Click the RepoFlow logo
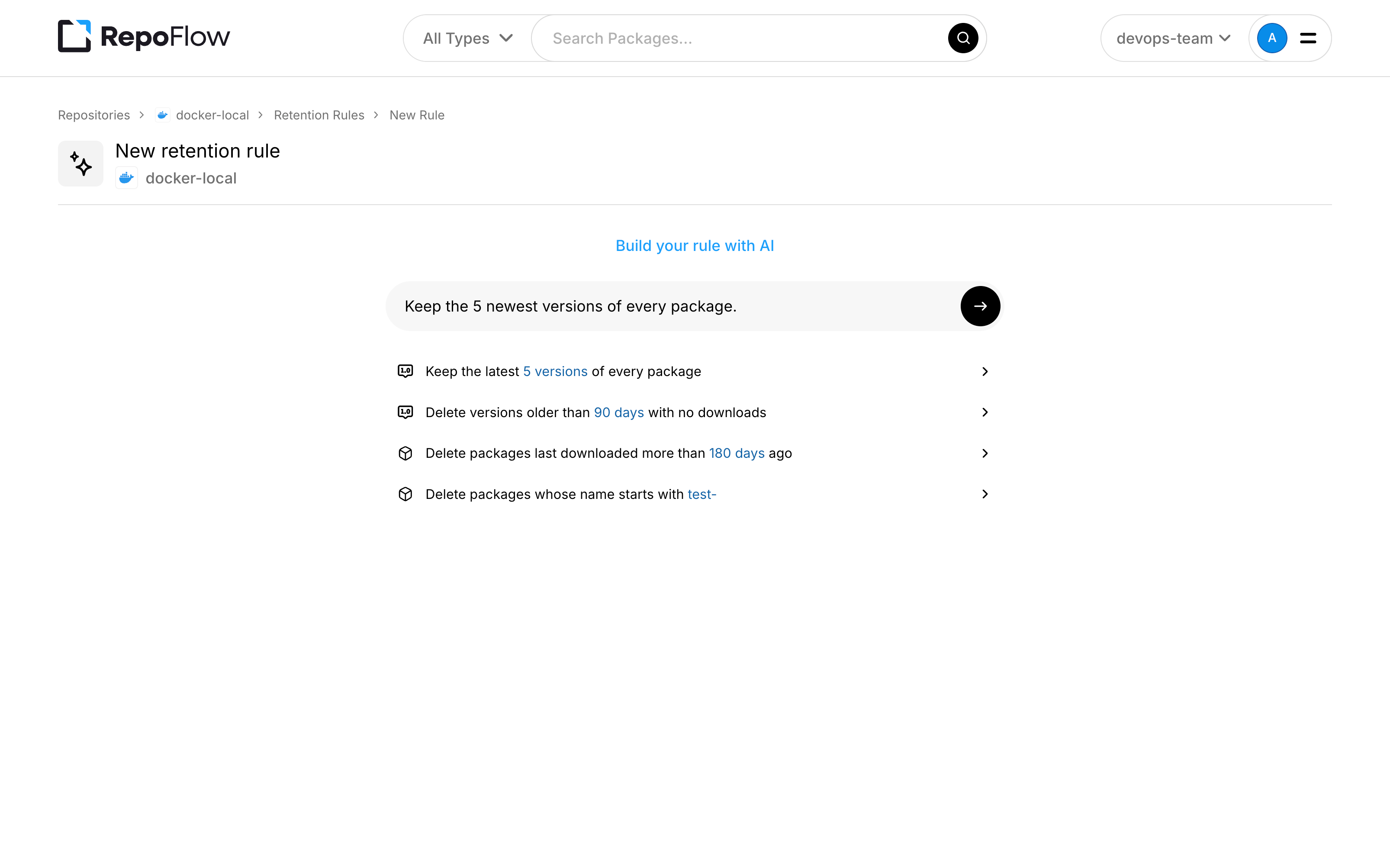1390x868 pixels. 144,37
